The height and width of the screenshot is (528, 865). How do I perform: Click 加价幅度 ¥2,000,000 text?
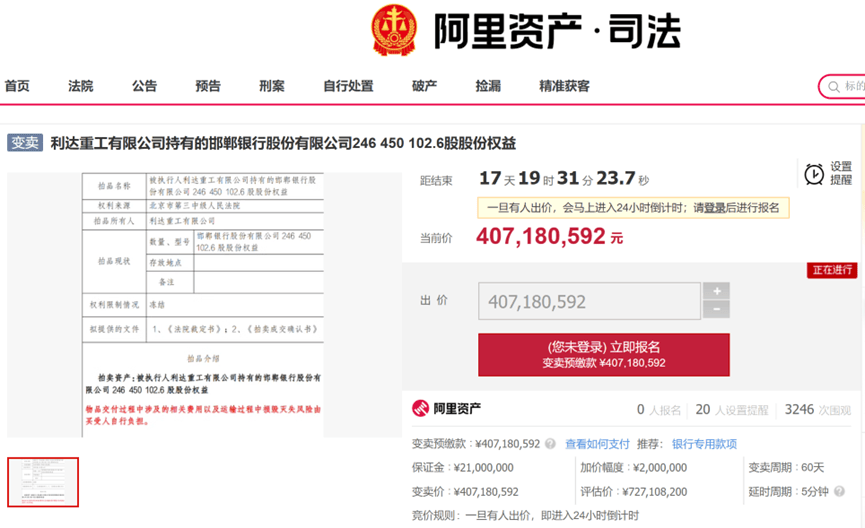click(x=633, y=467)
